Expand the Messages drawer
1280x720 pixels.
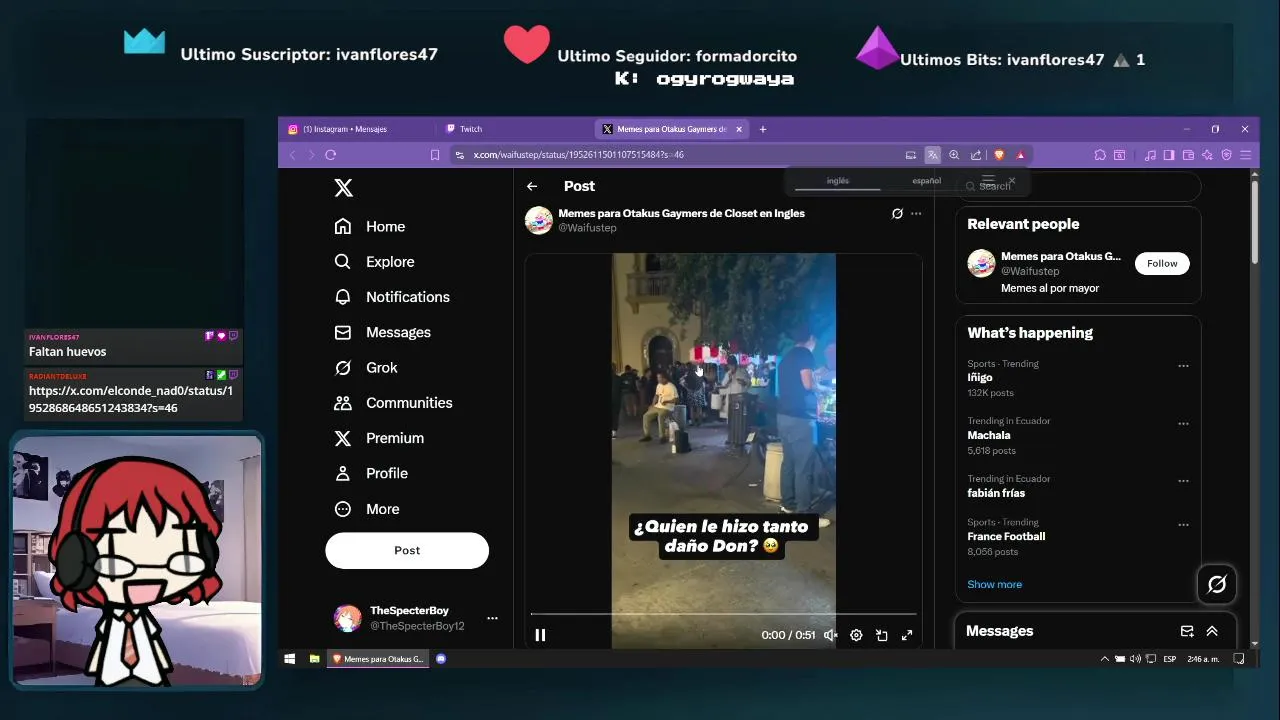click(1212, 632)
